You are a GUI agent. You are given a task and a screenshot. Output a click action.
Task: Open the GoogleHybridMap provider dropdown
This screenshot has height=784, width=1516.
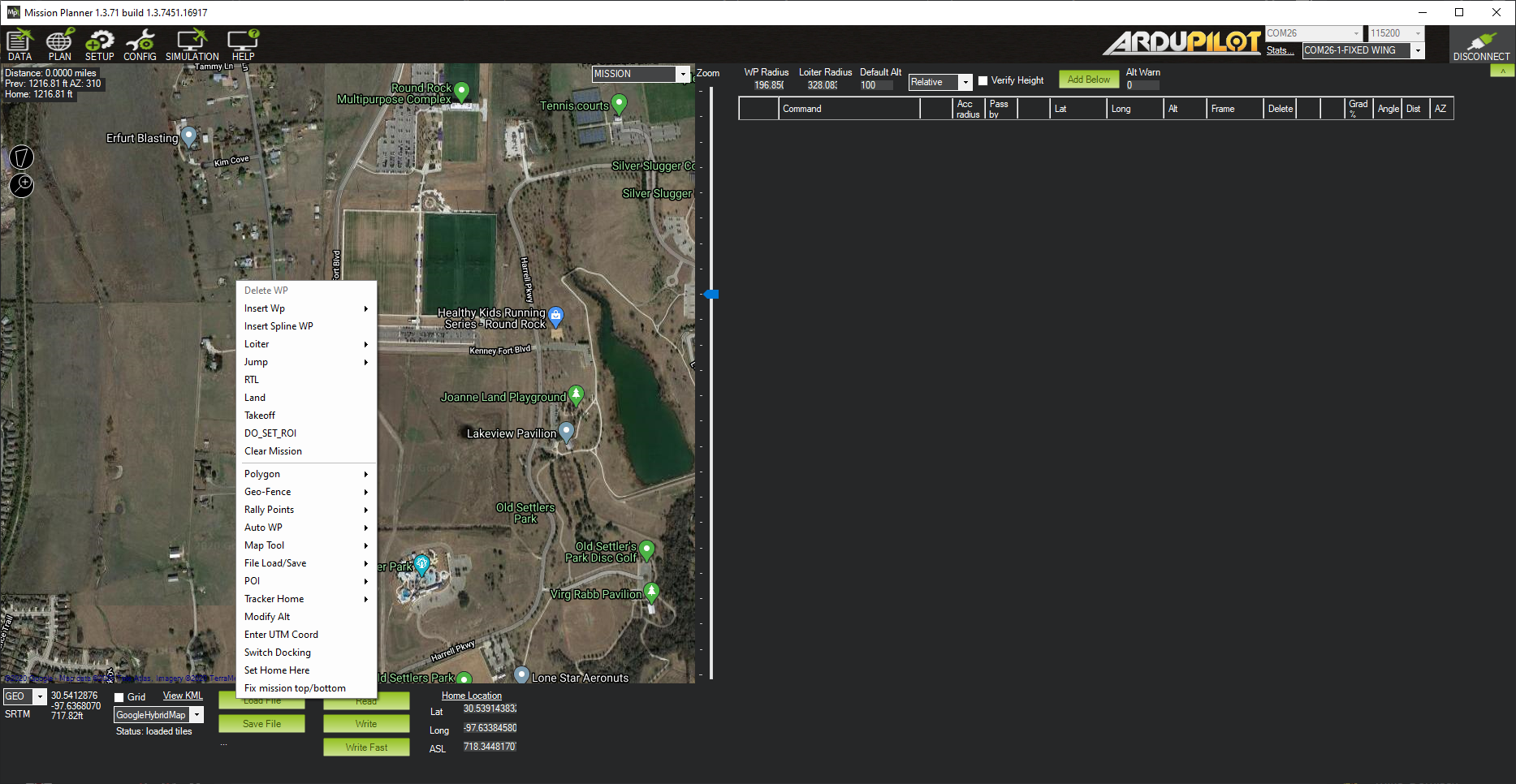pyautogui.click(x=197, y=715)
